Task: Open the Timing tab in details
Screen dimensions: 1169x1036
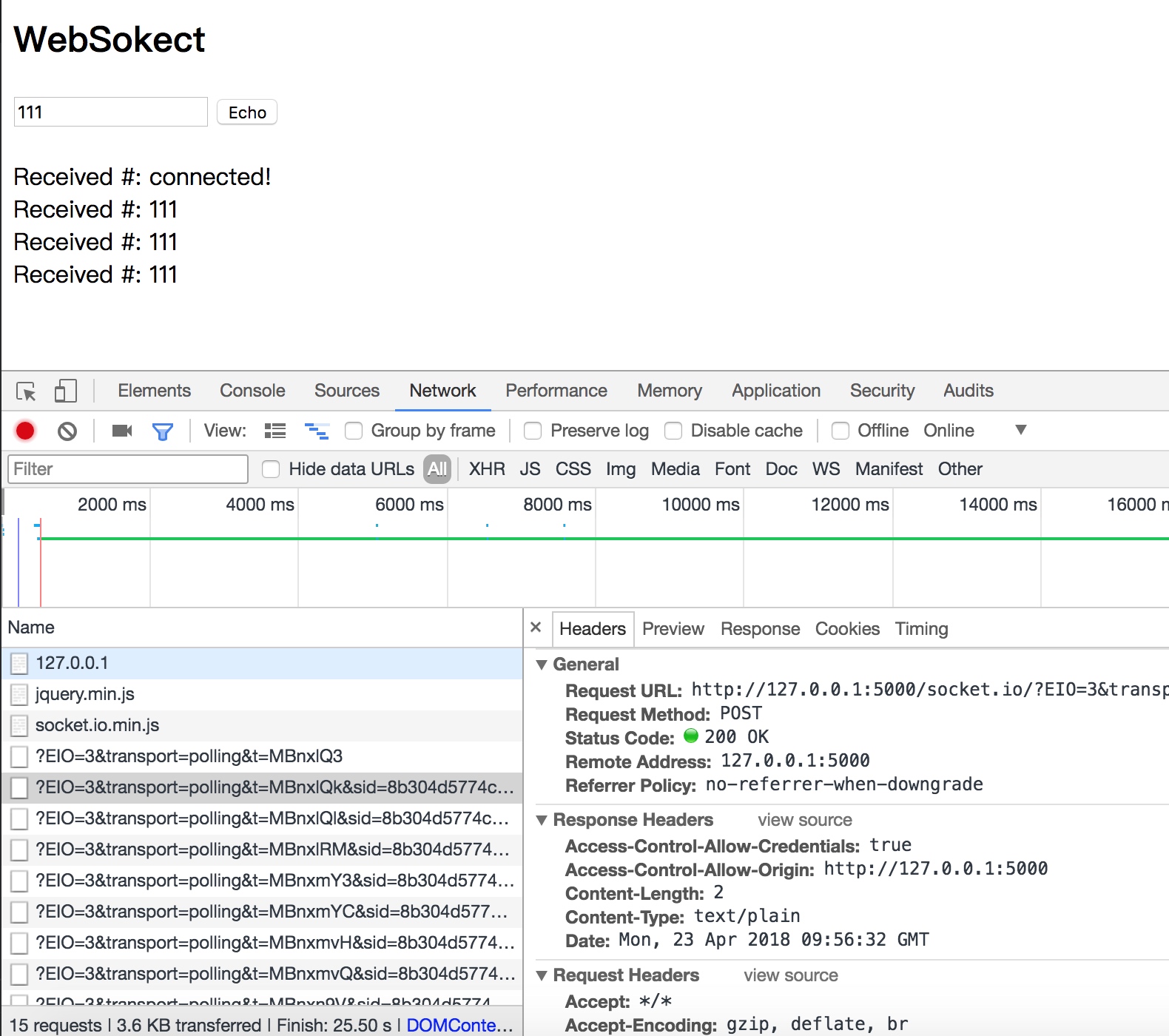Action: point(921,629)
